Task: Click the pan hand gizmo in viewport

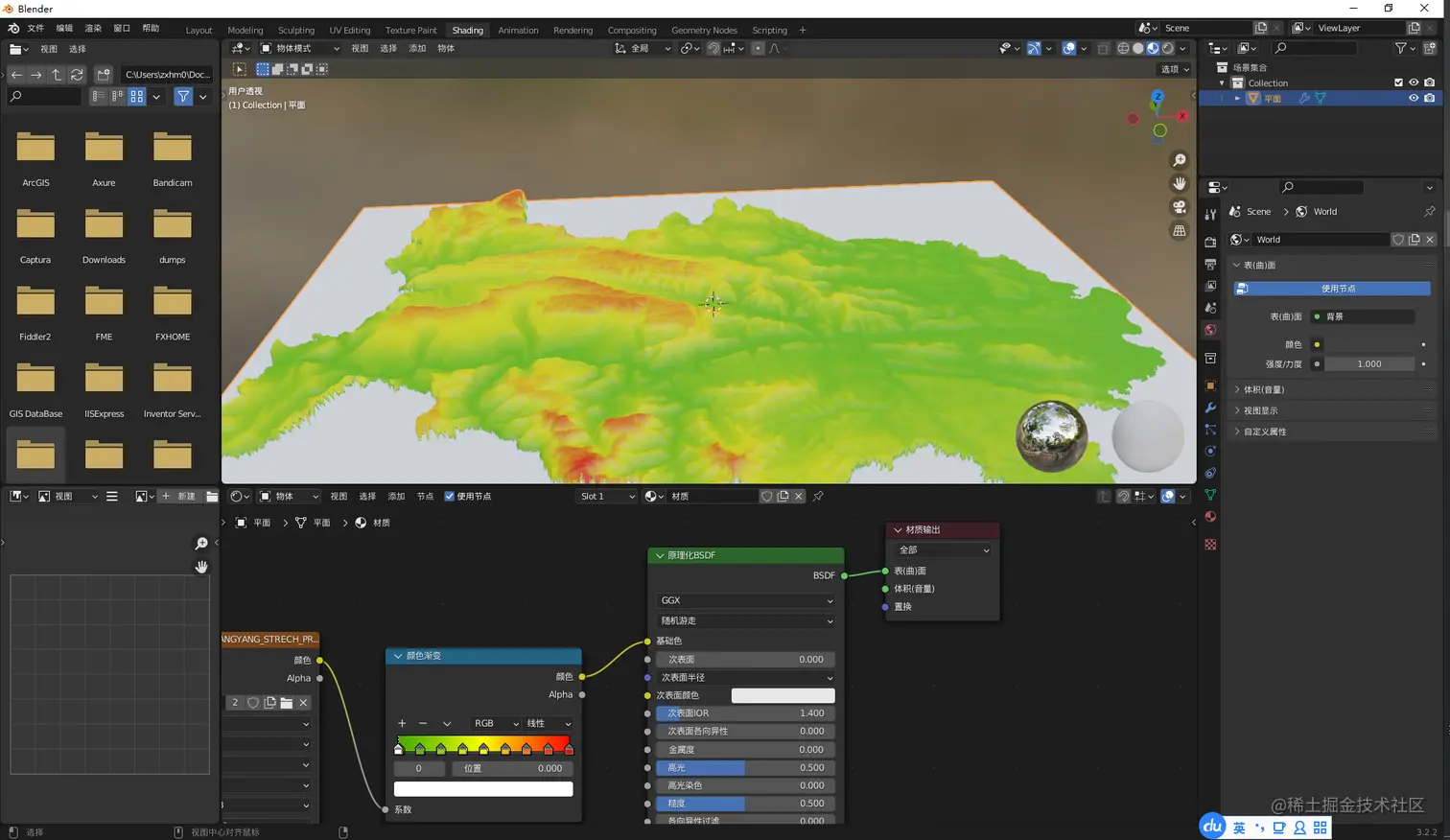Action: 1180,183
